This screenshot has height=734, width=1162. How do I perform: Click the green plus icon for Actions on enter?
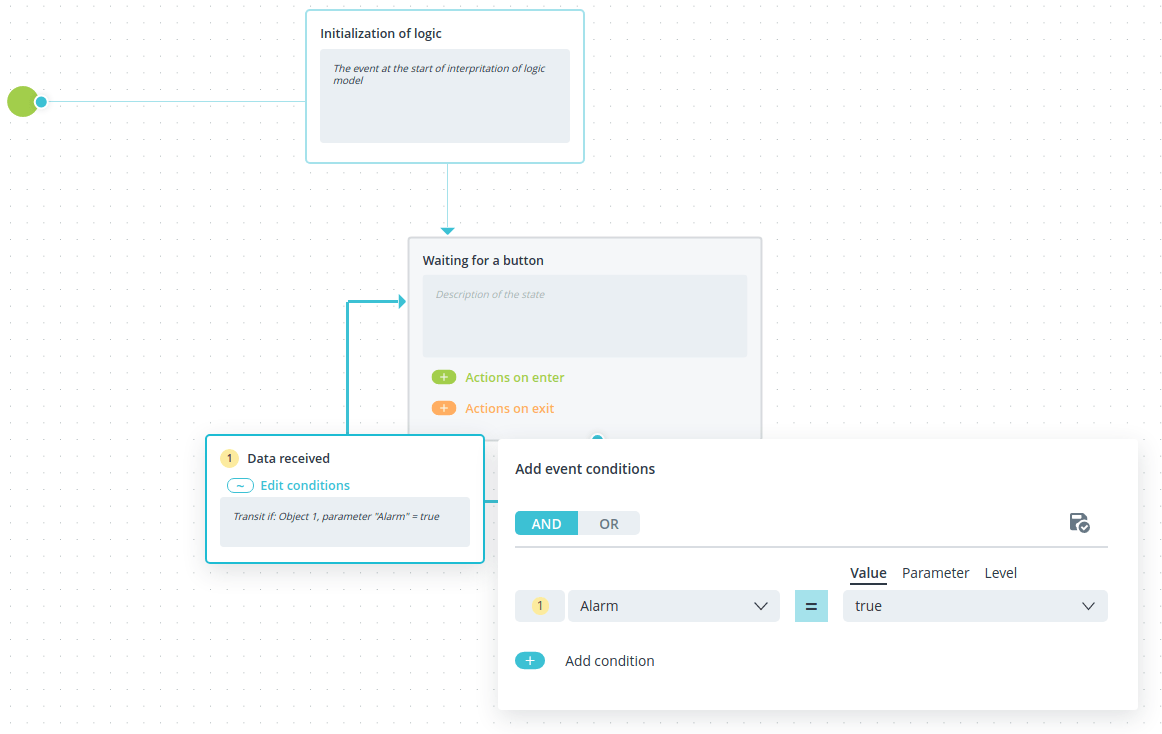click(x=444, y=377)
